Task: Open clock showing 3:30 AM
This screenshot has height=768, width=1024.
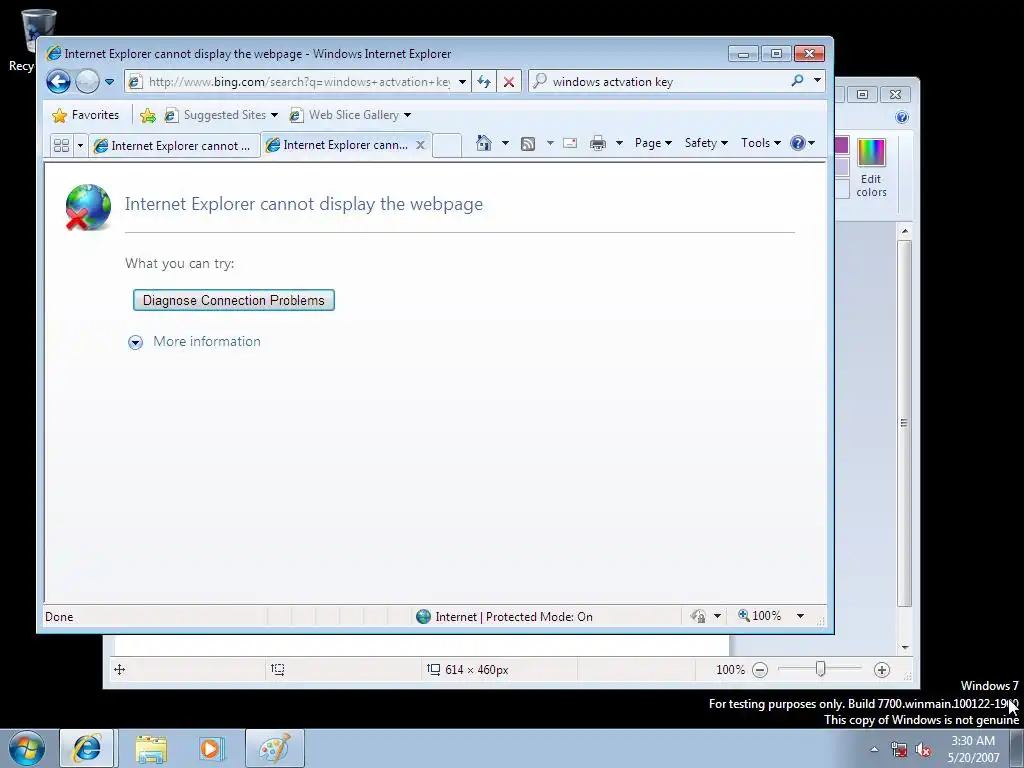Action: tap(973, 749)
